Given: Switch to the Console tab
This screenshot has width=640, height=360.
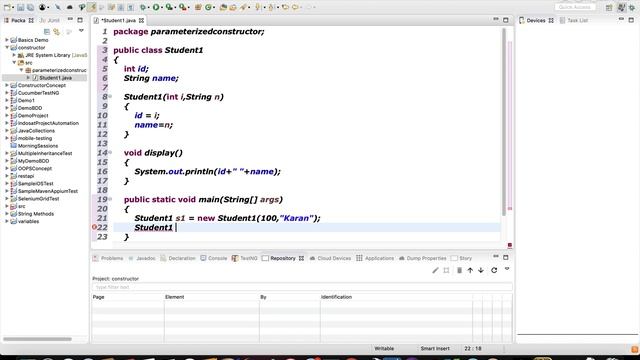Looking at the screenshot, I should pyautogui.click(x=213, y=258).
